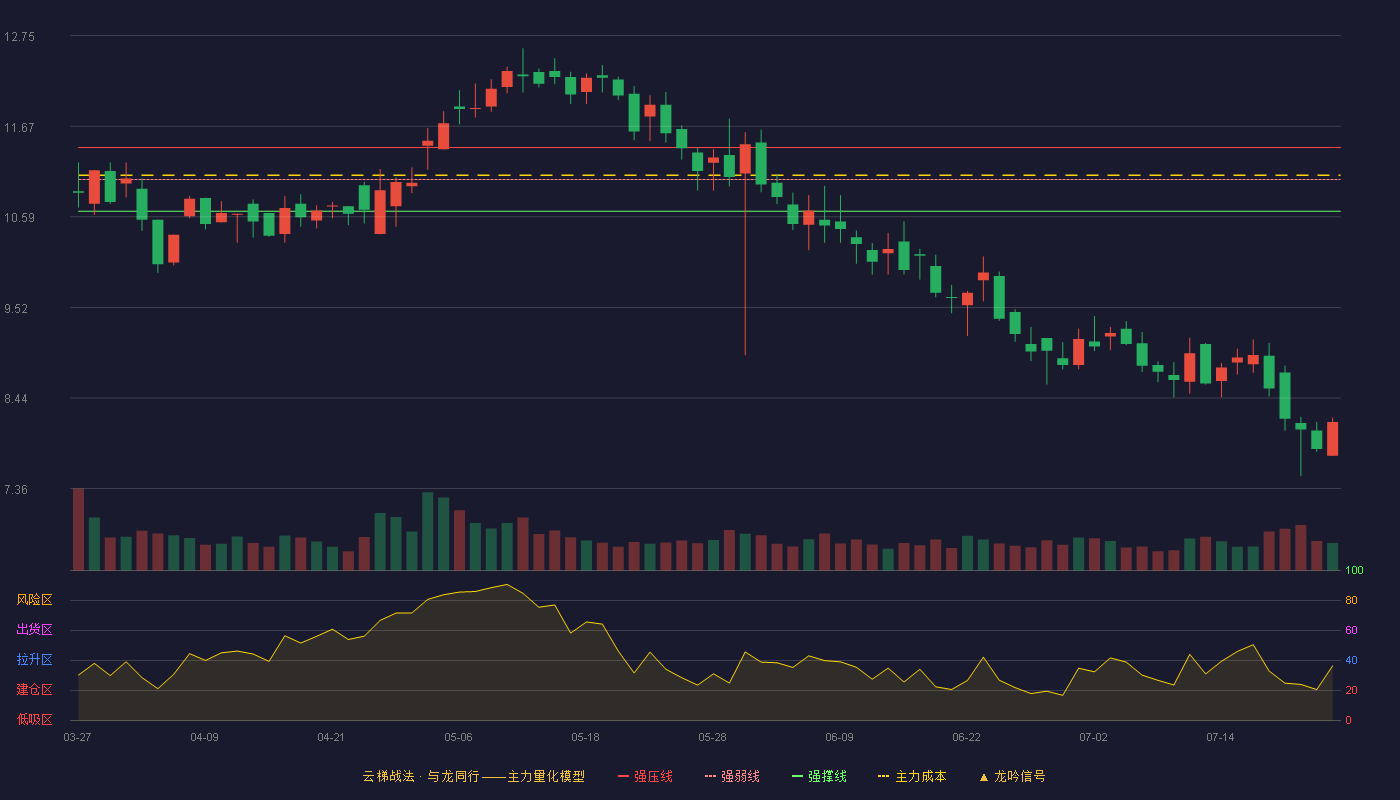1400x800 pixels.
Task: Toggle the 主力成本 legend label
Action: pos(920,776)
